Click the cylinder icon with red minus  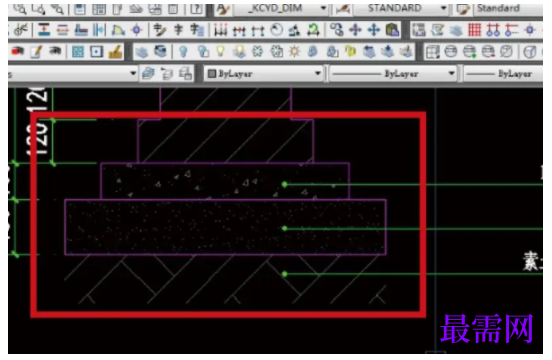tap(488, 52)
